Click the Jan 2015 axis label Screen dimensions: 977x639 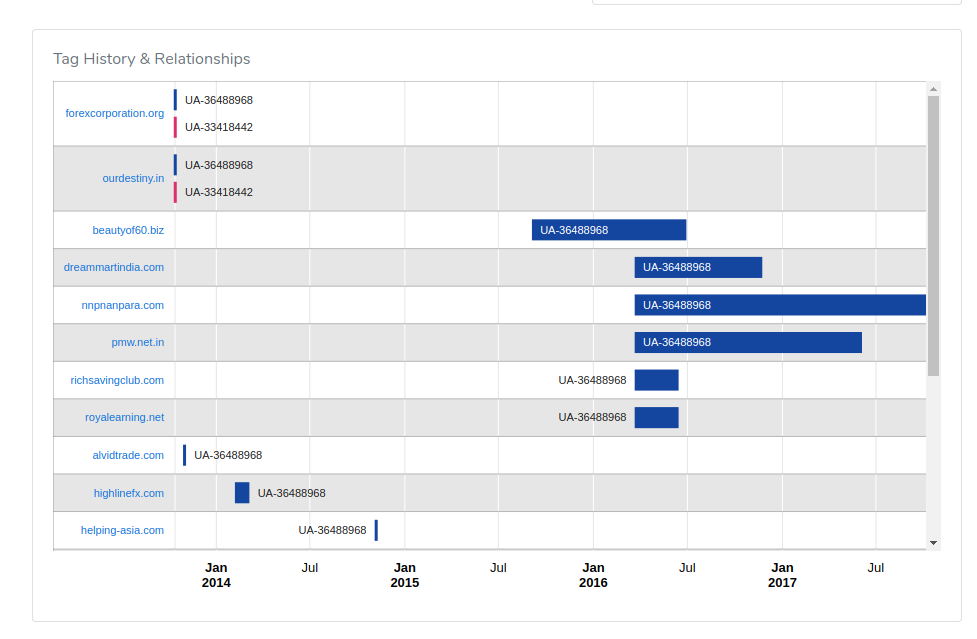[405, 575]
